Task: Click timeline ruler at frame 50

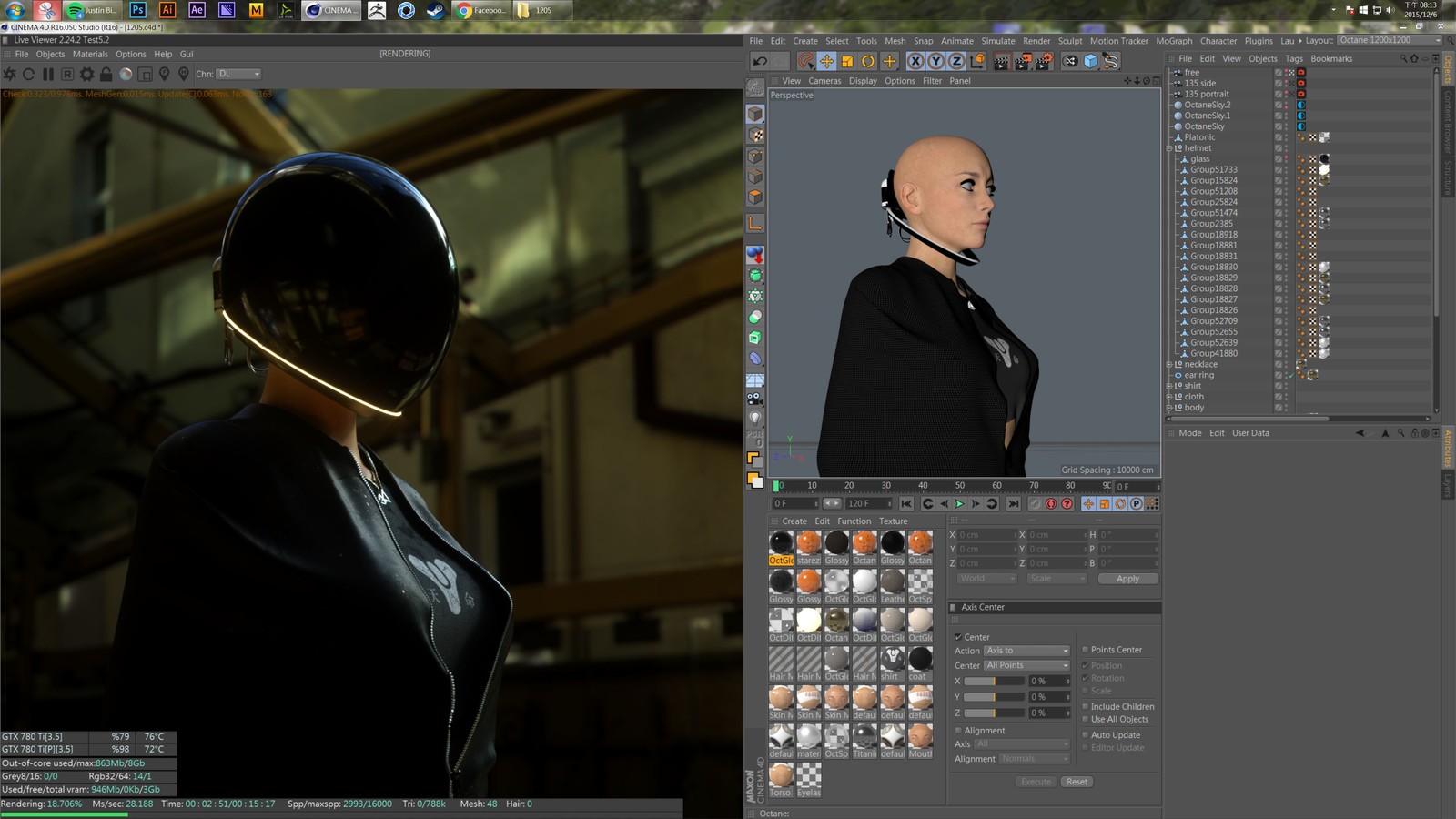Action: pyautogui.click(x=960, y=486)
